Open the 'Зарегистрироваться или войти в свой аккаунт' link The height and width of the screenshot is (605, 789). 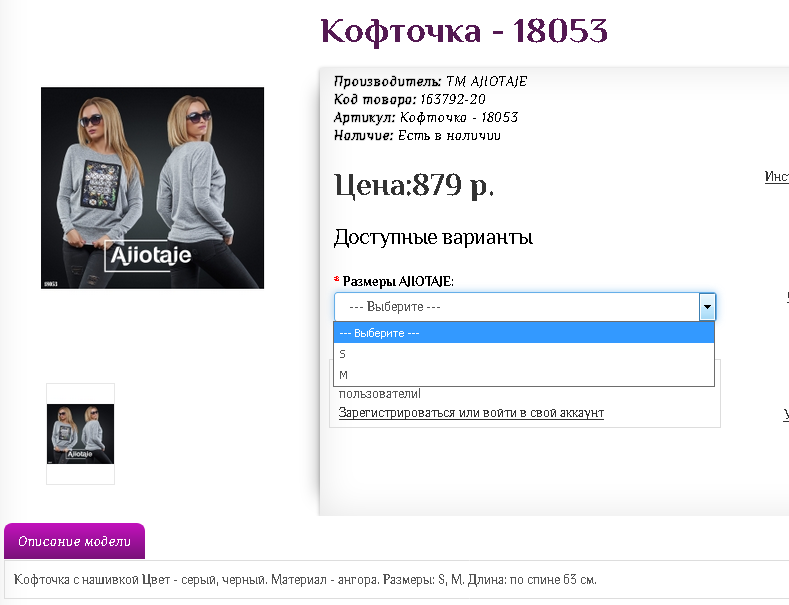pyautogui.click(x=471, y=413)
